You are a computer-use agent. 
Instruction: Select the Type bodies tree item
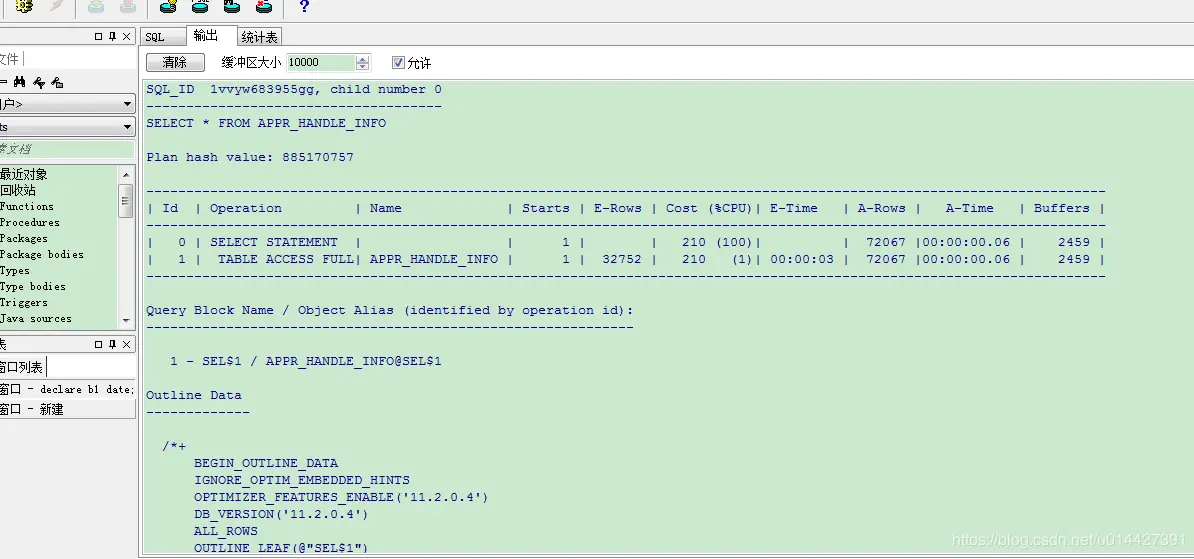click(x=33, y=286)
